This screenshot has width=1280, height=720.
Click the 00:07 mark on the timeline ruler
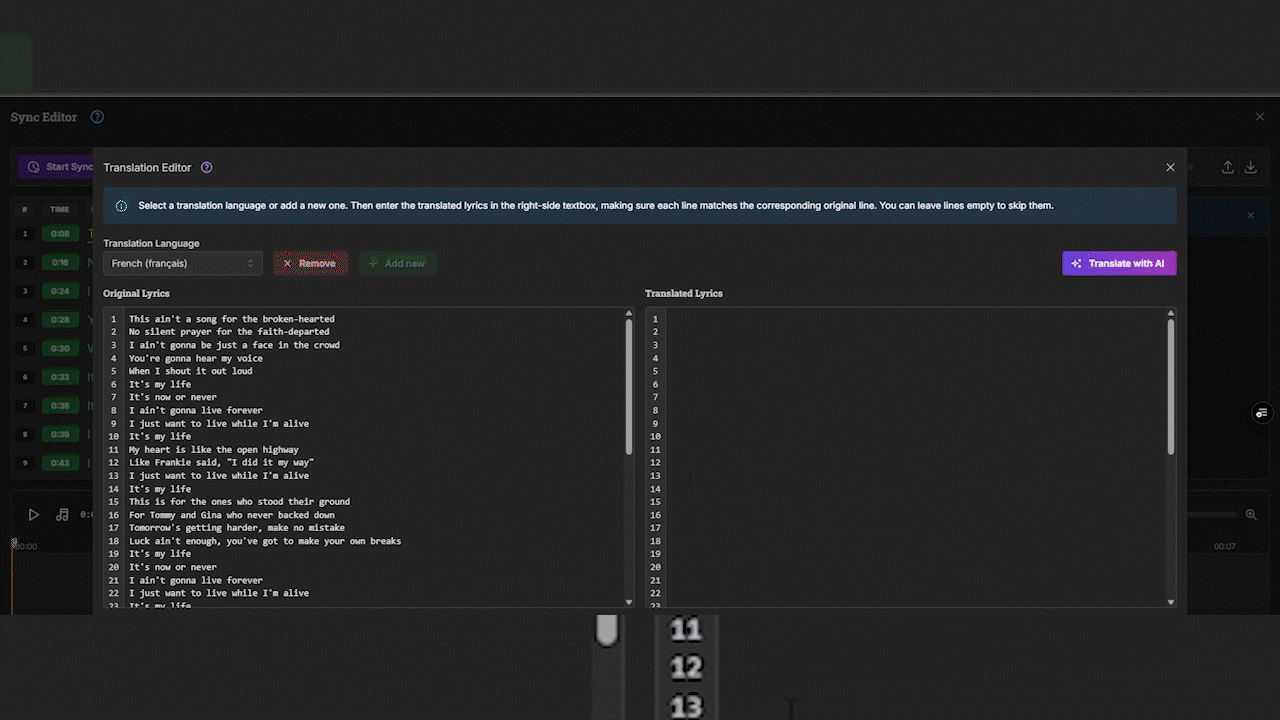1224,547
